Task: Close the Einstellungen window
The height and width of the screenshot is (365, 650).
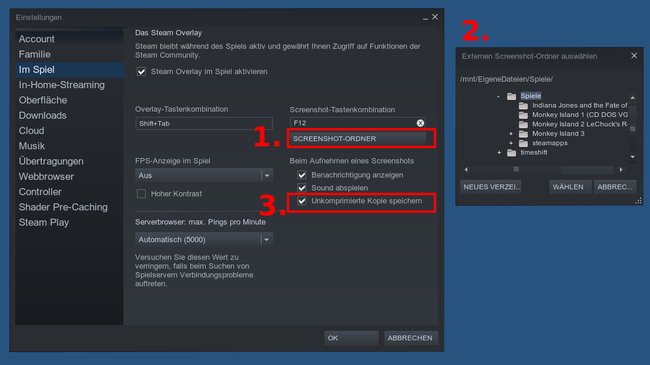Action: pos(434,17)
